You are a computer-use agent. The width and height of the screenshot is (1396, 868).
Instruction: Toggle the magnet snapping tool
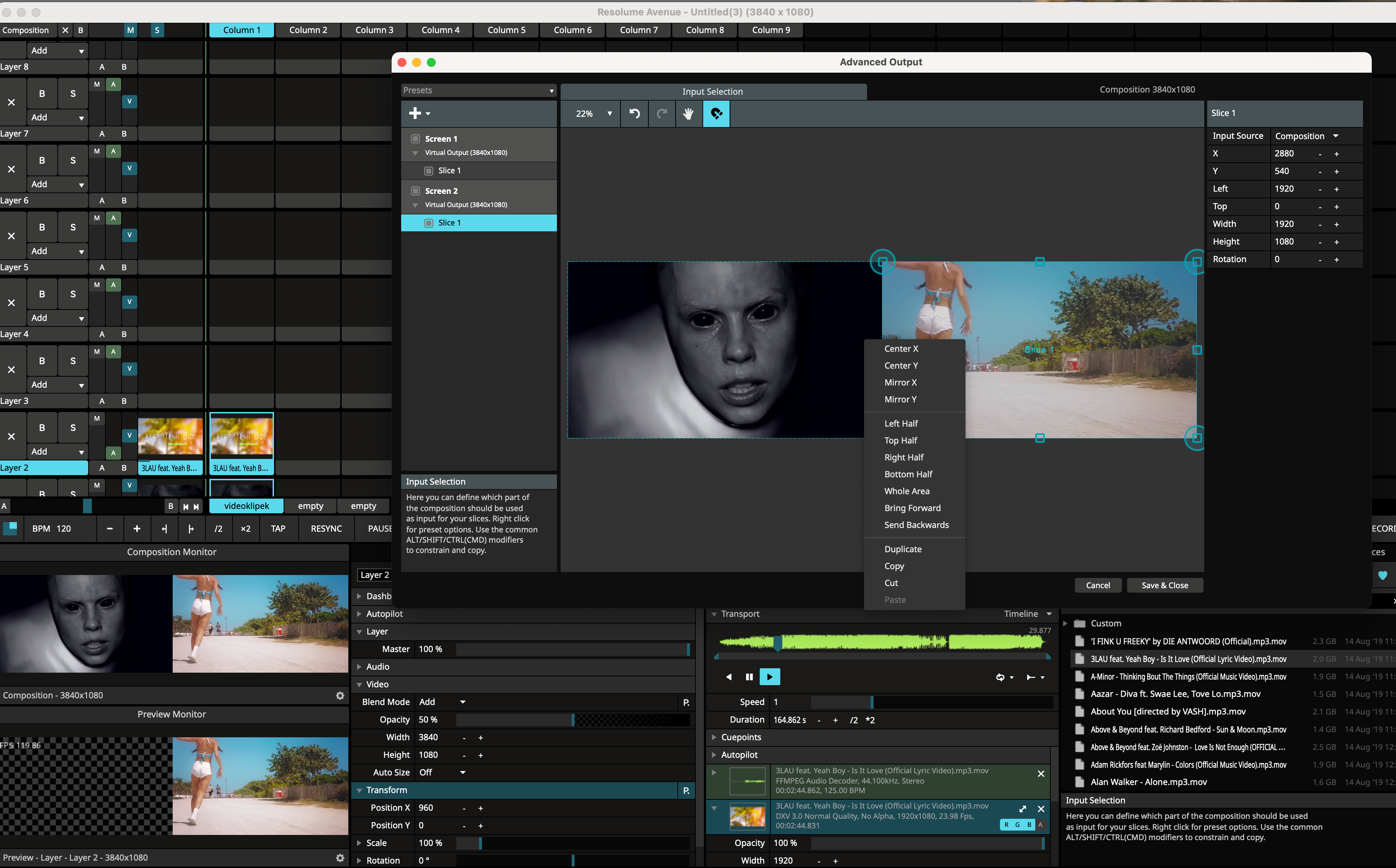716,114
